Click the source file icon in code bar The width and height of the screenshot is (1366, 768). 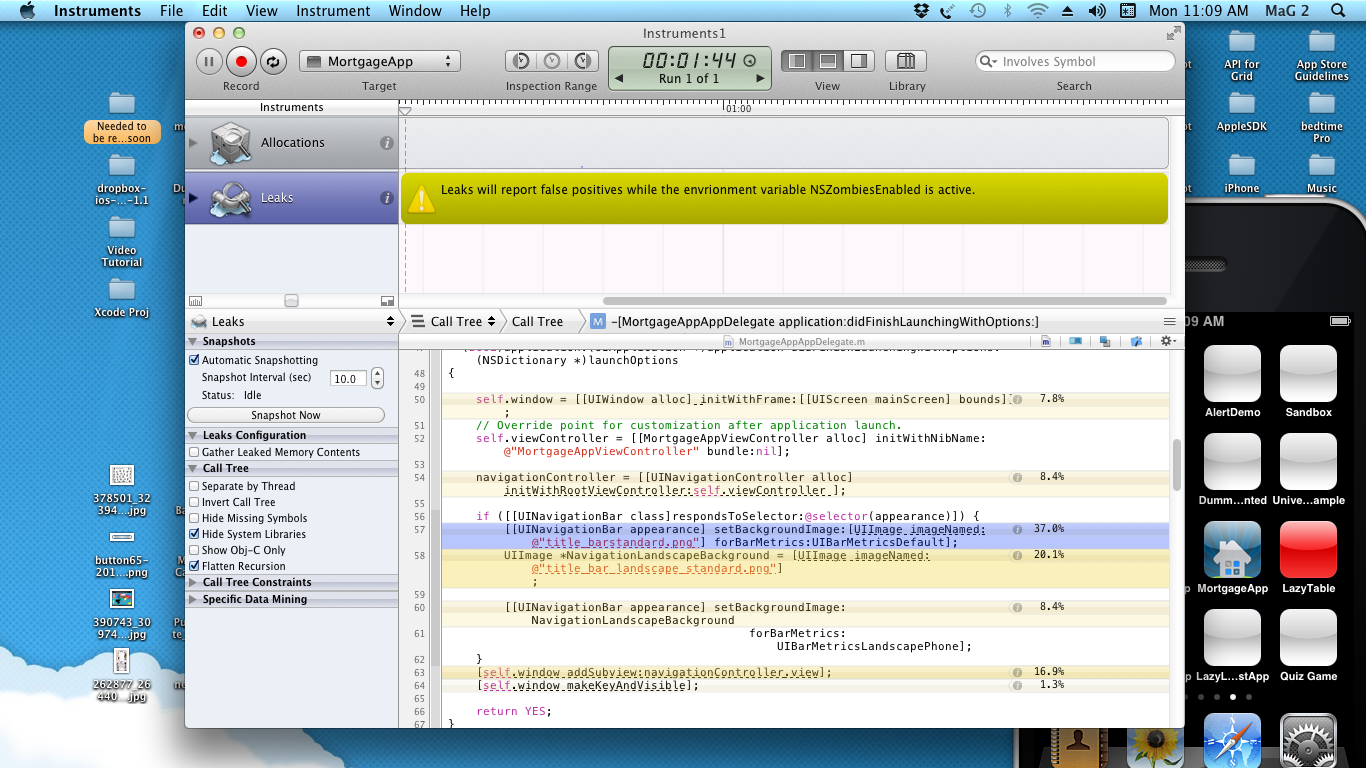1045,341
